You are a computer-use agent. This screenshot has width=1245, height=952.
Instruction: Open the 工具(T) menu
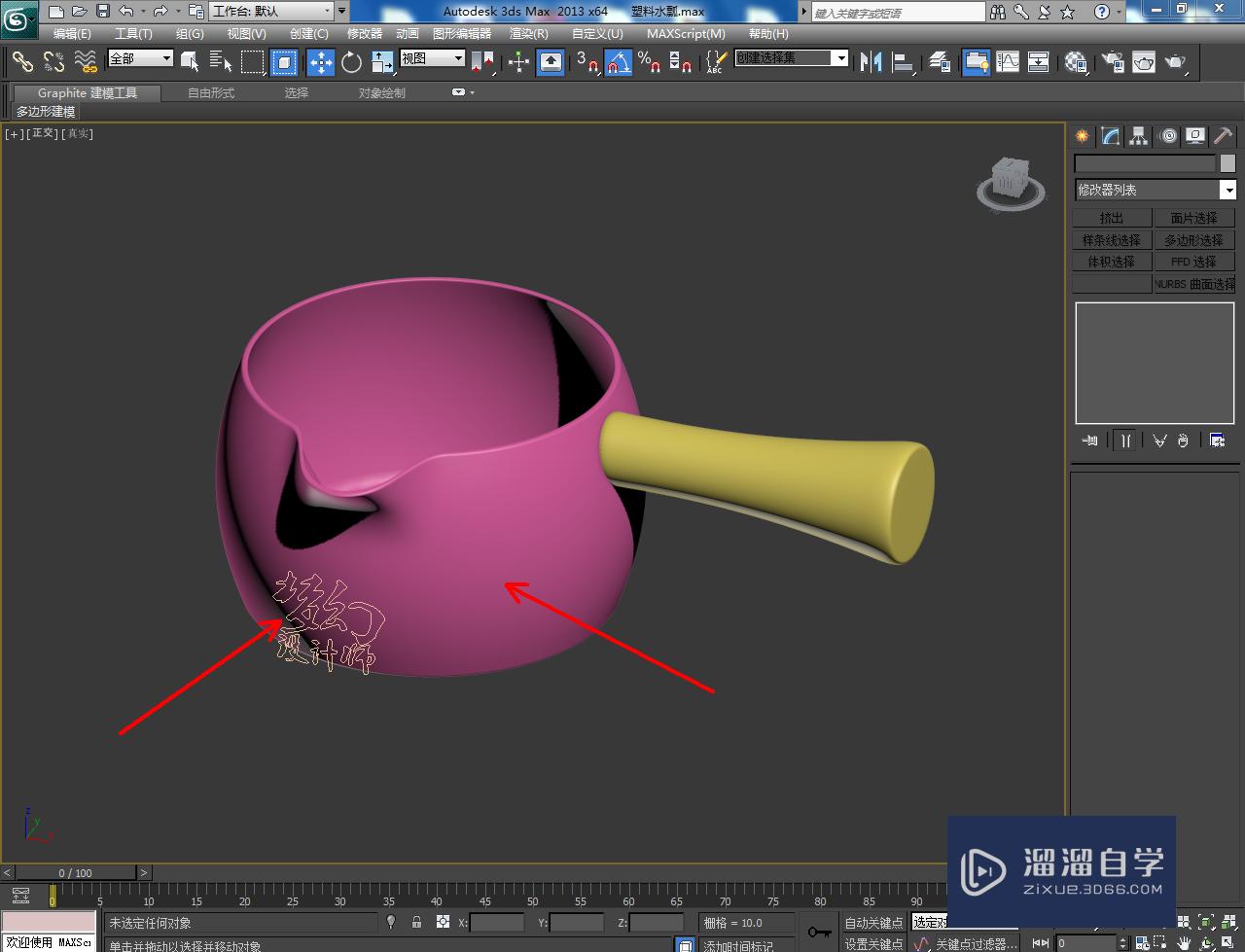133,33
